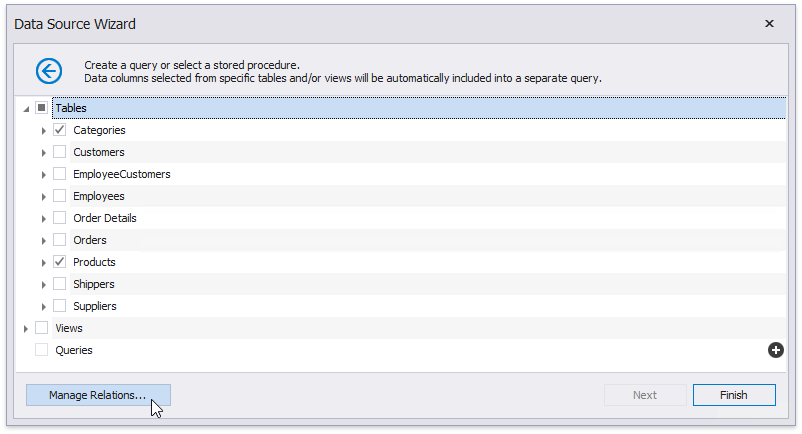Click the Manage Relations button
The height and width of the screenshot is (434, 802).
98,395
